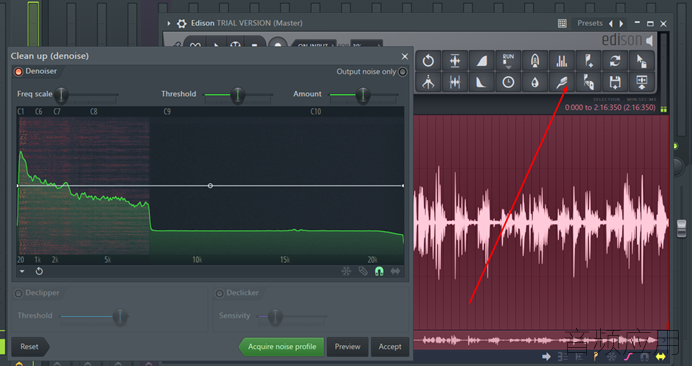Click the Declicker Sensivity slider knob

point(275,317)
